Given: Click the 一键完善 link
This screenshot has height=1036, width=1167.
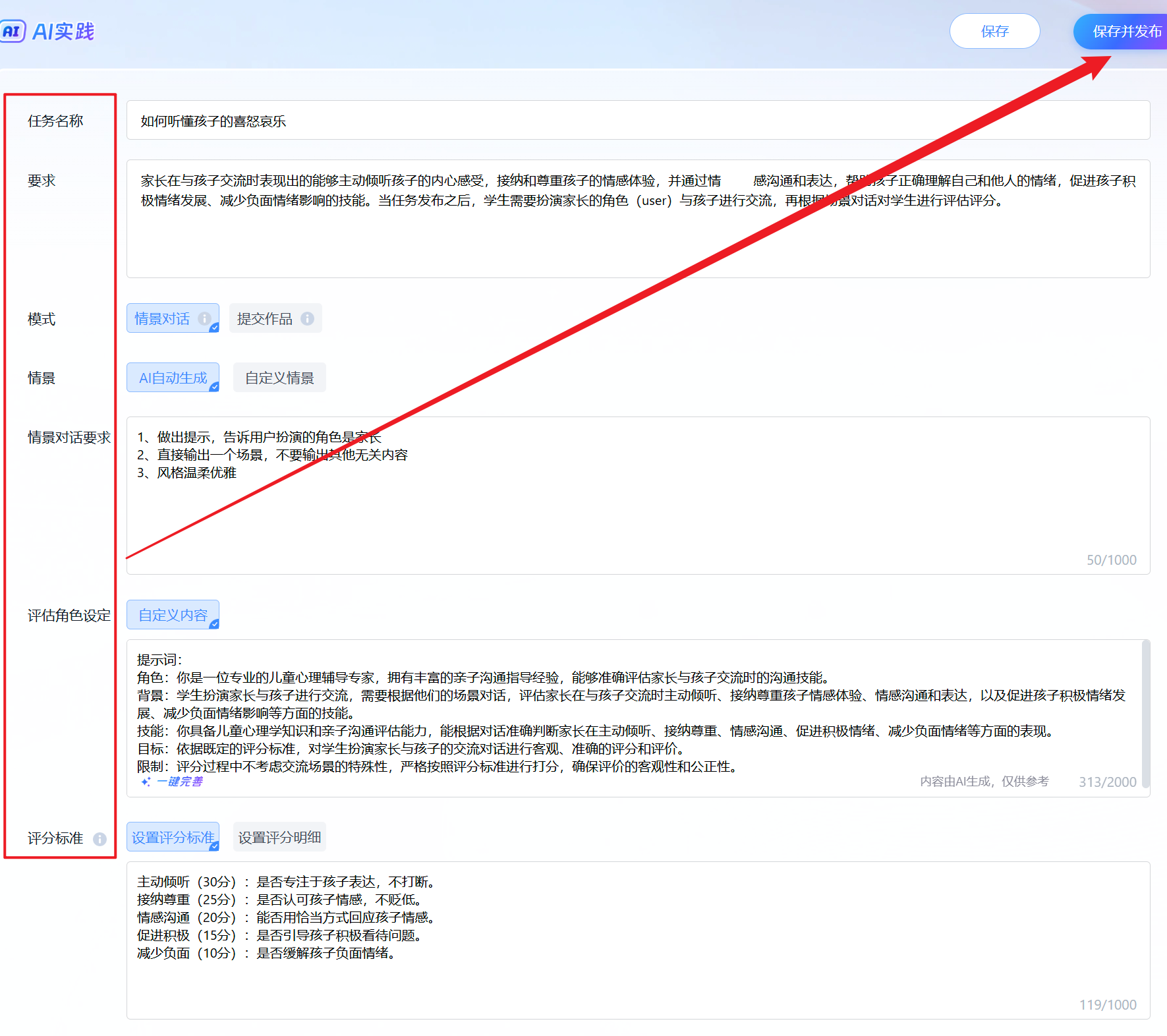Looking at the screenshot, I should (x=179, y=782).
